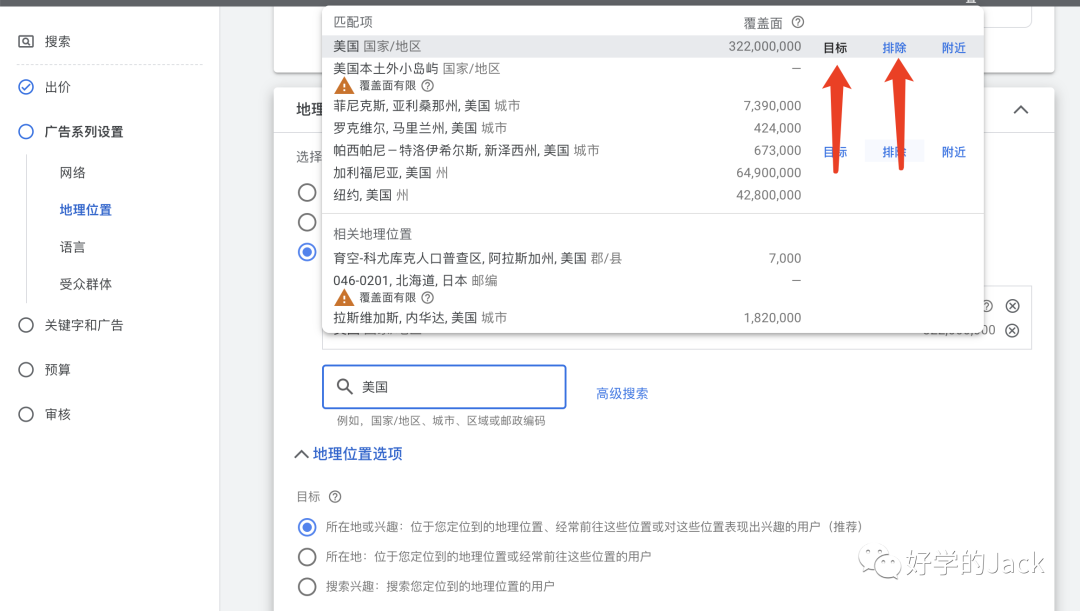Collapse the 地理位置 section chevron
1080x611 pixels.
(x=1021, y=110)
